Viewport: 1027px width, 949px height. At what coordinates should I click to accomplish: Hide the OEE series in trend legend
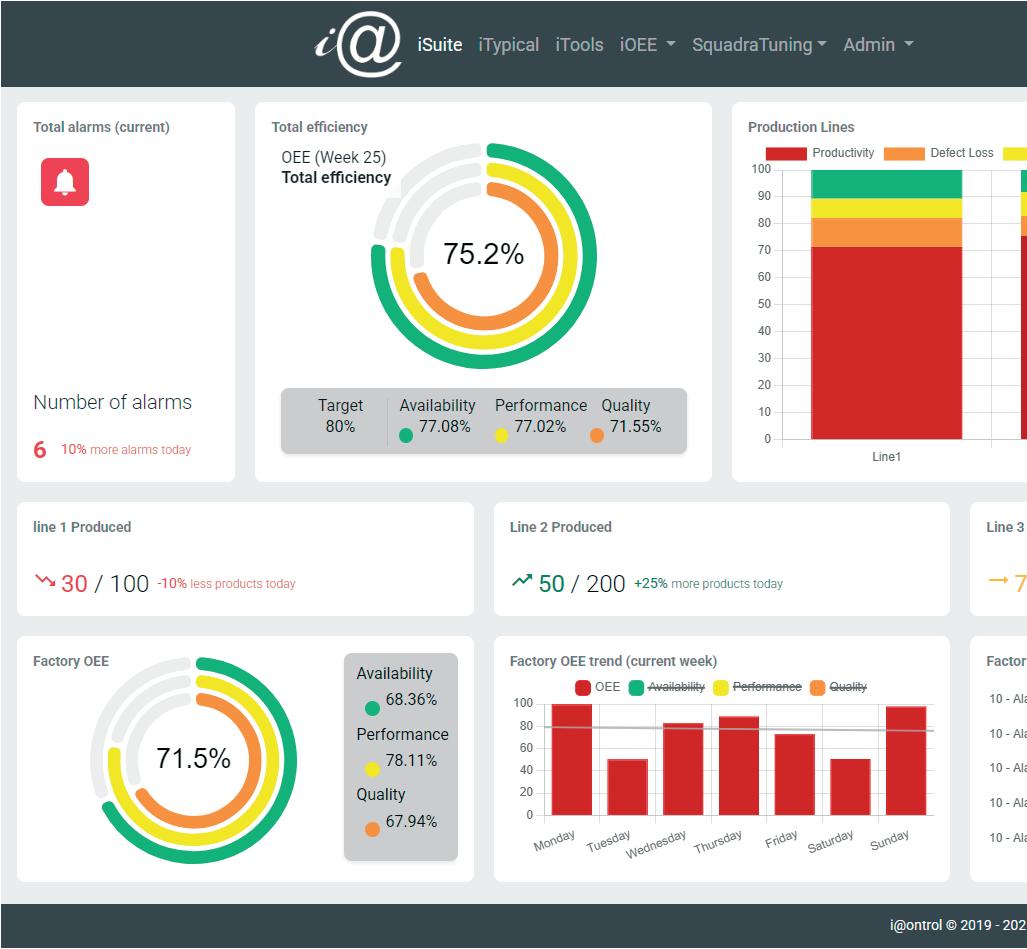point(598,687)
